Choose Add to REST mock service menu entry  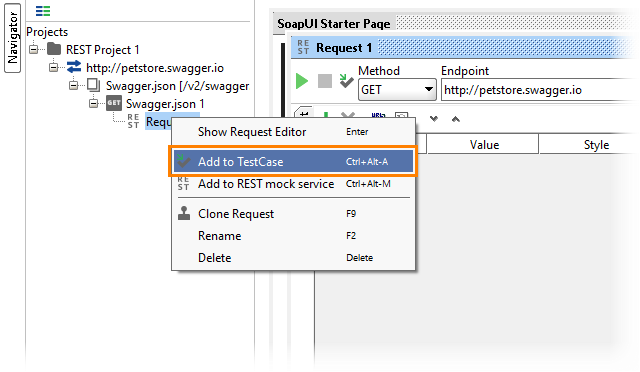(293, 184)
